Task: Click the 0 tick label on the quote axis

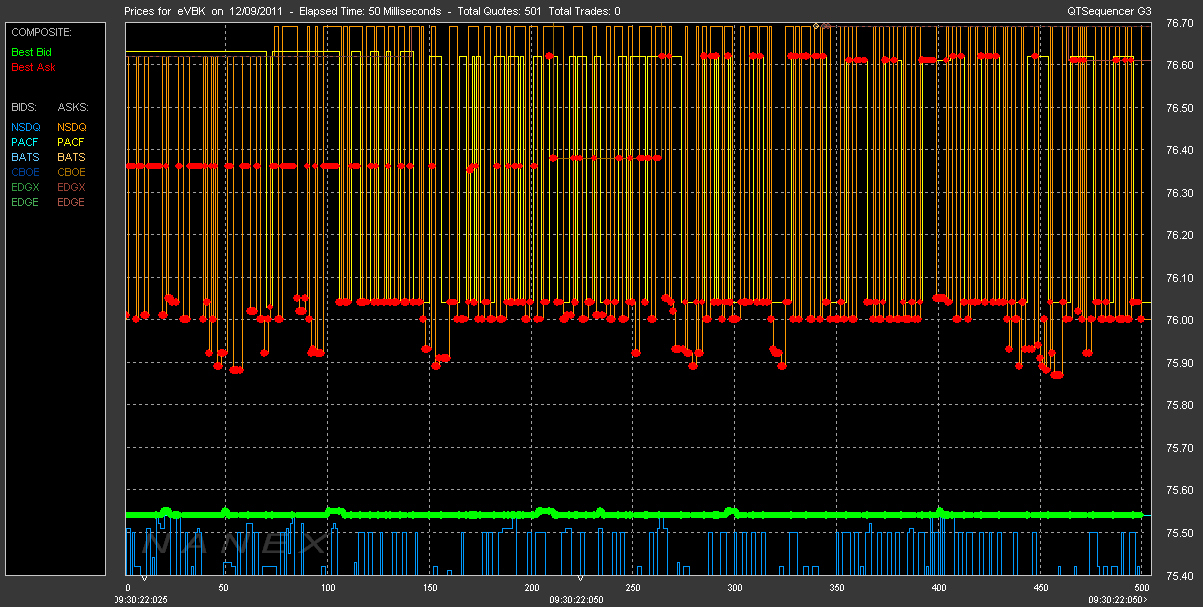Action: point(127,587)
